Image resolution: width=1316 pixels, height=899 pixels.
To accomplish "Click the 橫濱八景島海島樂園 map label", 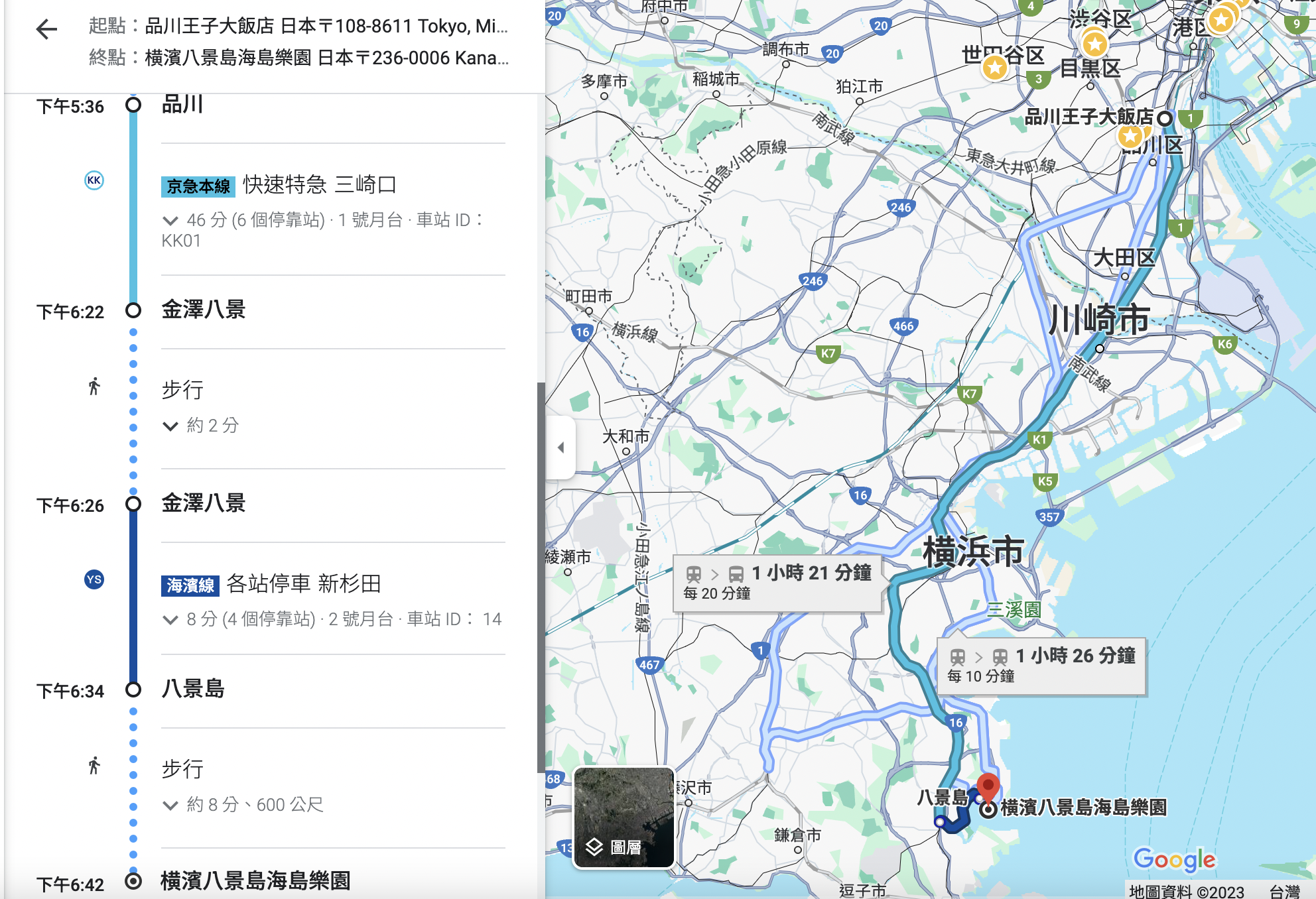I will point(1083,807).
